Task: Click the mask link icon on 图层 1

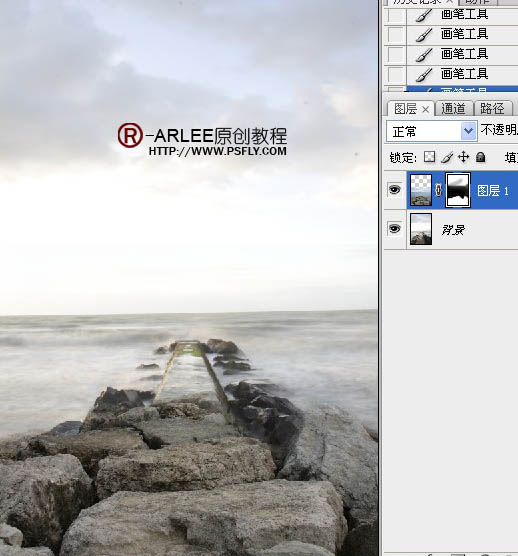Action: click(439, 190)
